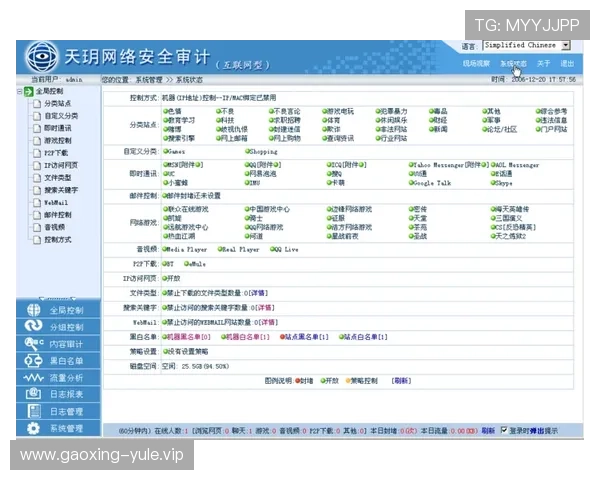This screenshot has height=480, width=600.
Task: Click the 策略控制 orange legend dot
Action: pyautogui.click(x=348, y=381)
